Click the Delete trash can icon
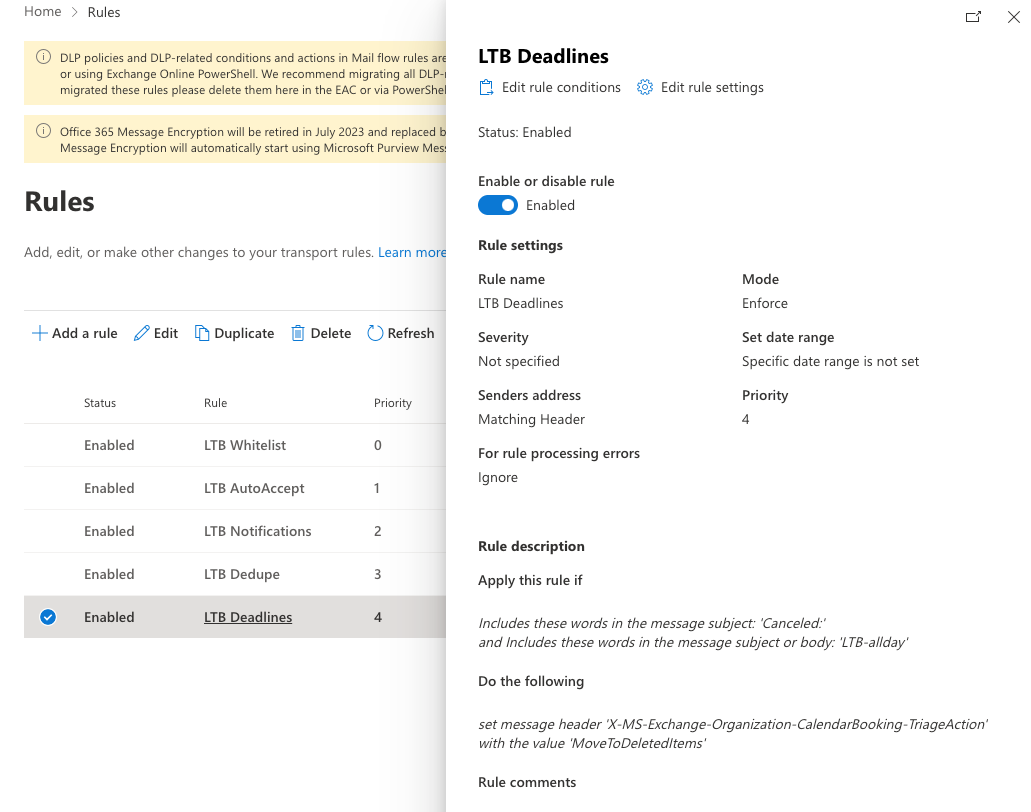The image size is (1031, 812). (x=298, y=333)
